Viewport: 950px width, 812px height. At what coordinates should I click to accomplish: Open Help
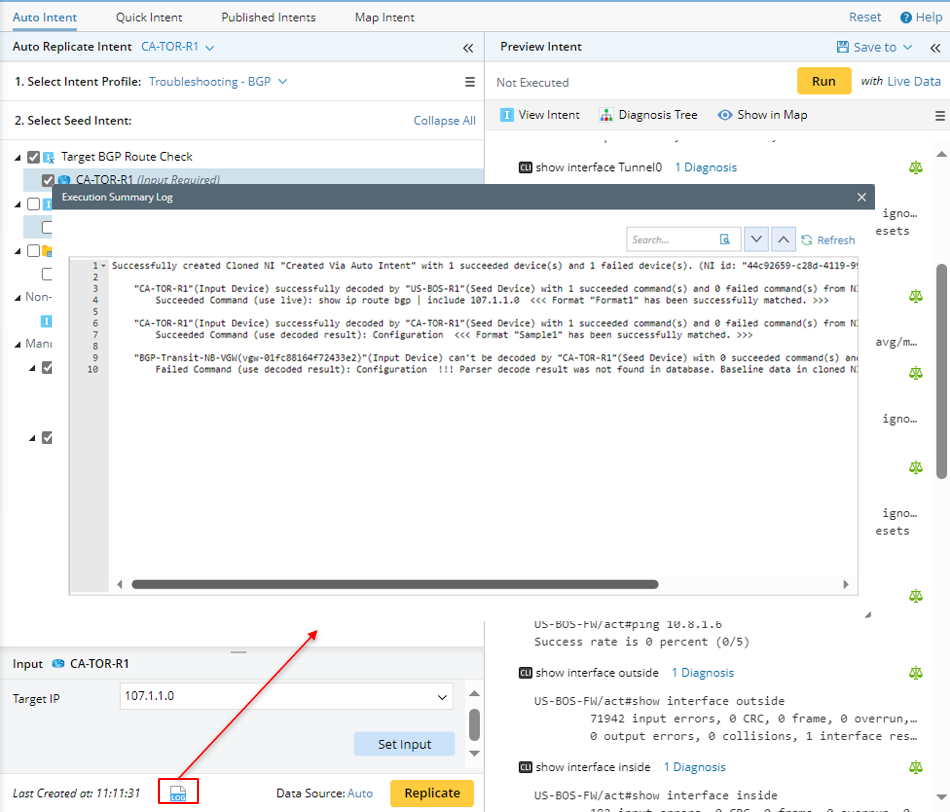coord(921,17)
